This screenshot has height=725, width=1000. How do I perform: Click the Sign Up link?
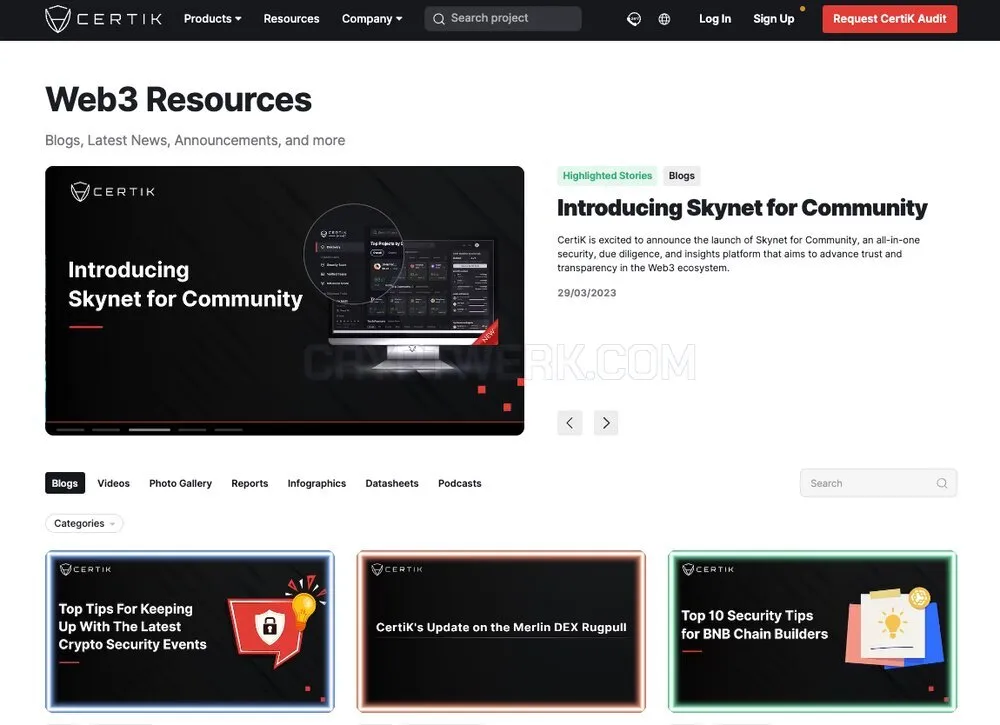tap(774, 18)
